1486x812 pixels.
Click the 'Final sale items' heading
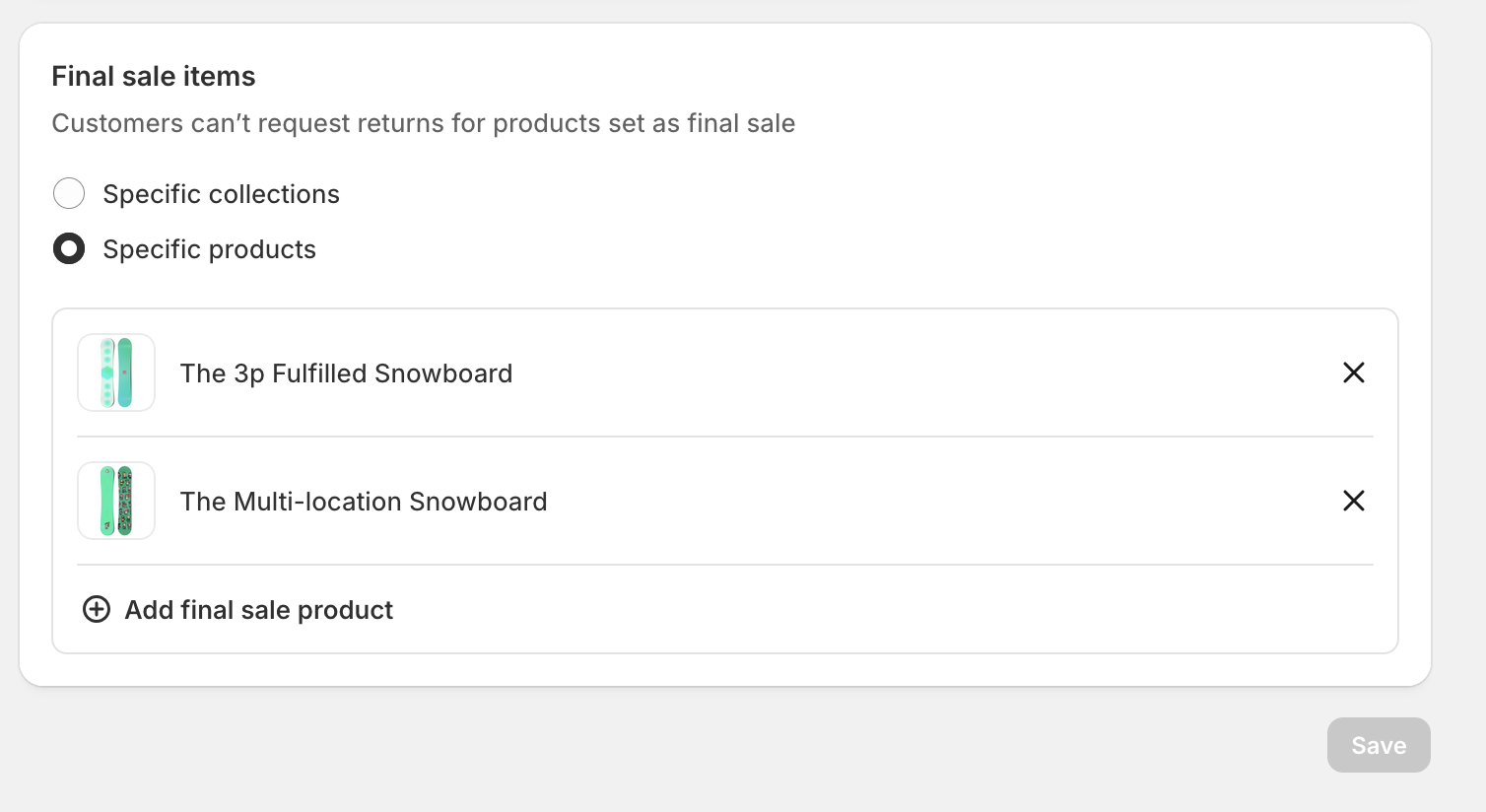[x=154, y=76]
